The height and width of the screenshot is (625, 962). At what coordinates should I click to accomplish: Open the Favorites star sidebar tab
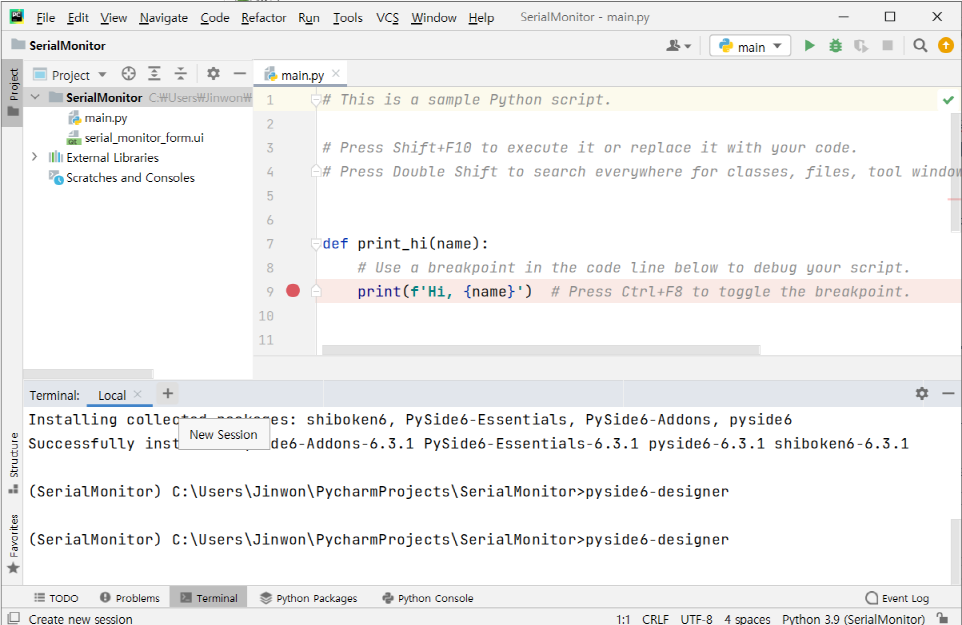coord(13,545)
